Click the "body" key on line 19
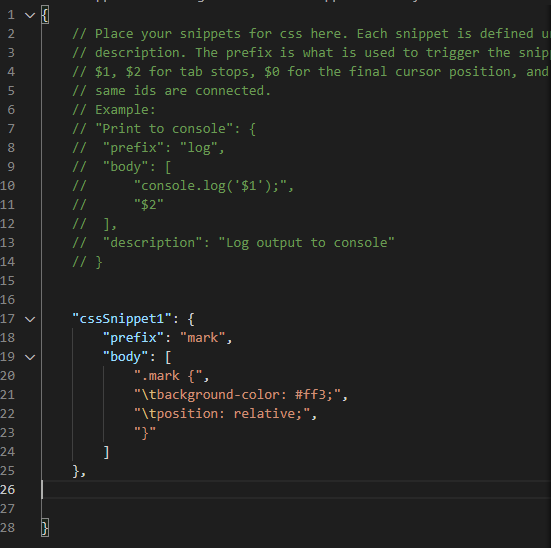Image resolution: width=551 pixels, height=548 pixels. click(126, 357)
